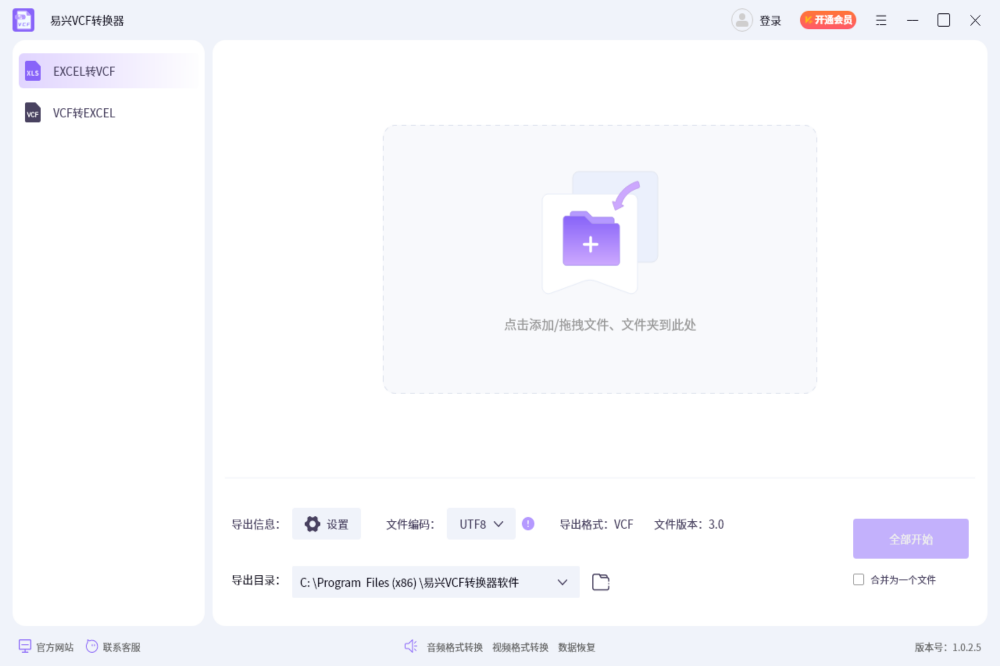Image resolution: width=1000 pixels, height=666 pixels.
Task: Click the user avatar icon
Action: 742,20
